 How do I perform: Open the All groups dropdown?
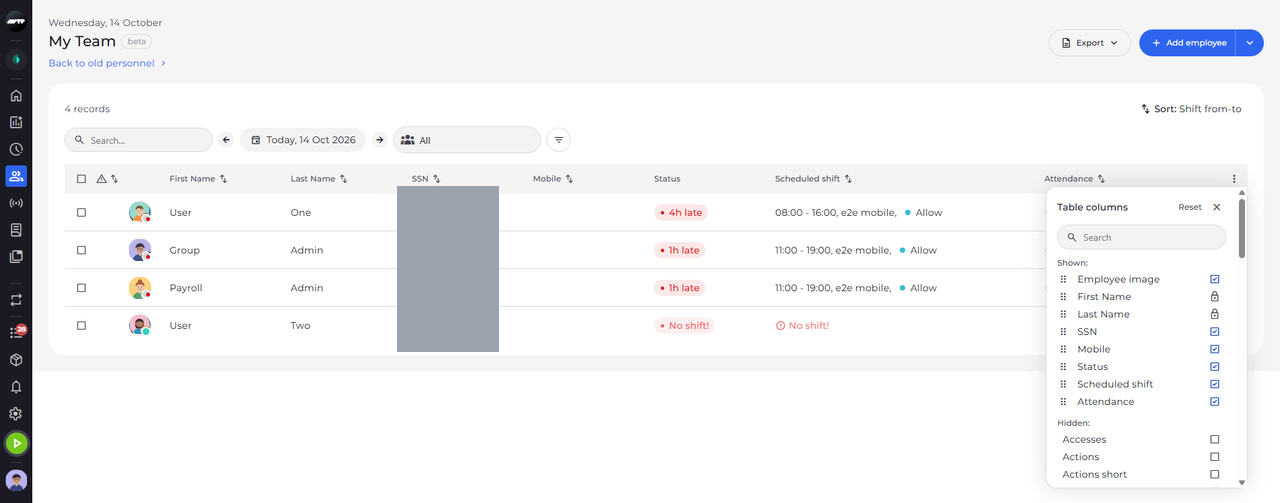(x=467, y=140)
